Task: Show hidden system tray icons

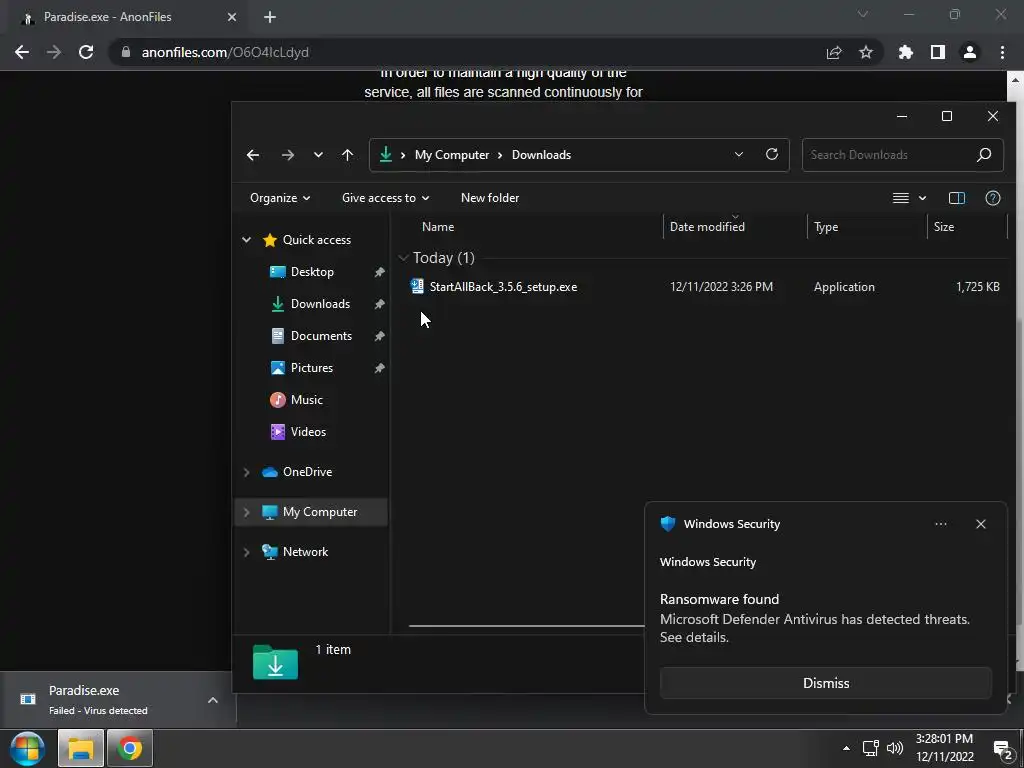Action: point(846,748)
